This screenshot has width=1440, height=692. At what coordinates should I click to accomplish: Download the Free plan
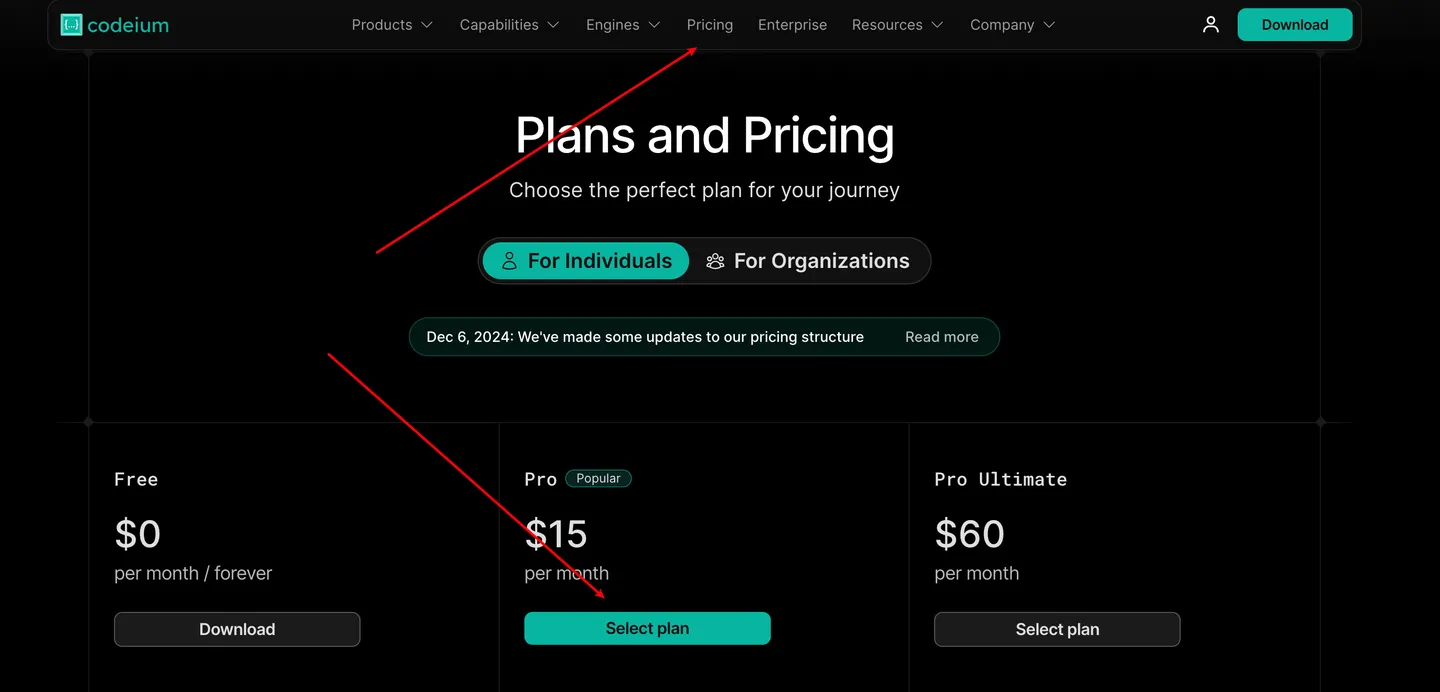point(237,629)
